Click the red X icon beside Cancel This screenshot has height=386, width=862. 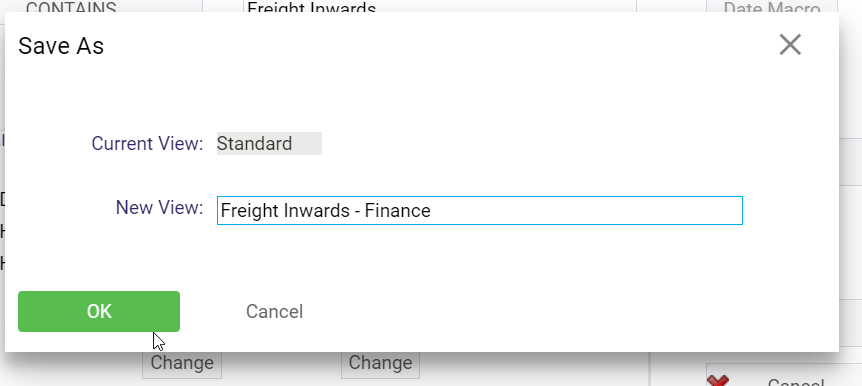point(718,381)
